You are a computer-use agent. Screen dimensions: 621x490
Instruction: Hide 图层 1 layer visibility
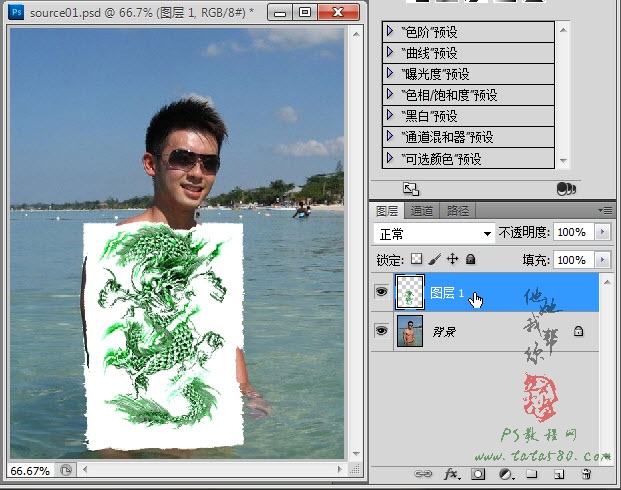(381, 292)
